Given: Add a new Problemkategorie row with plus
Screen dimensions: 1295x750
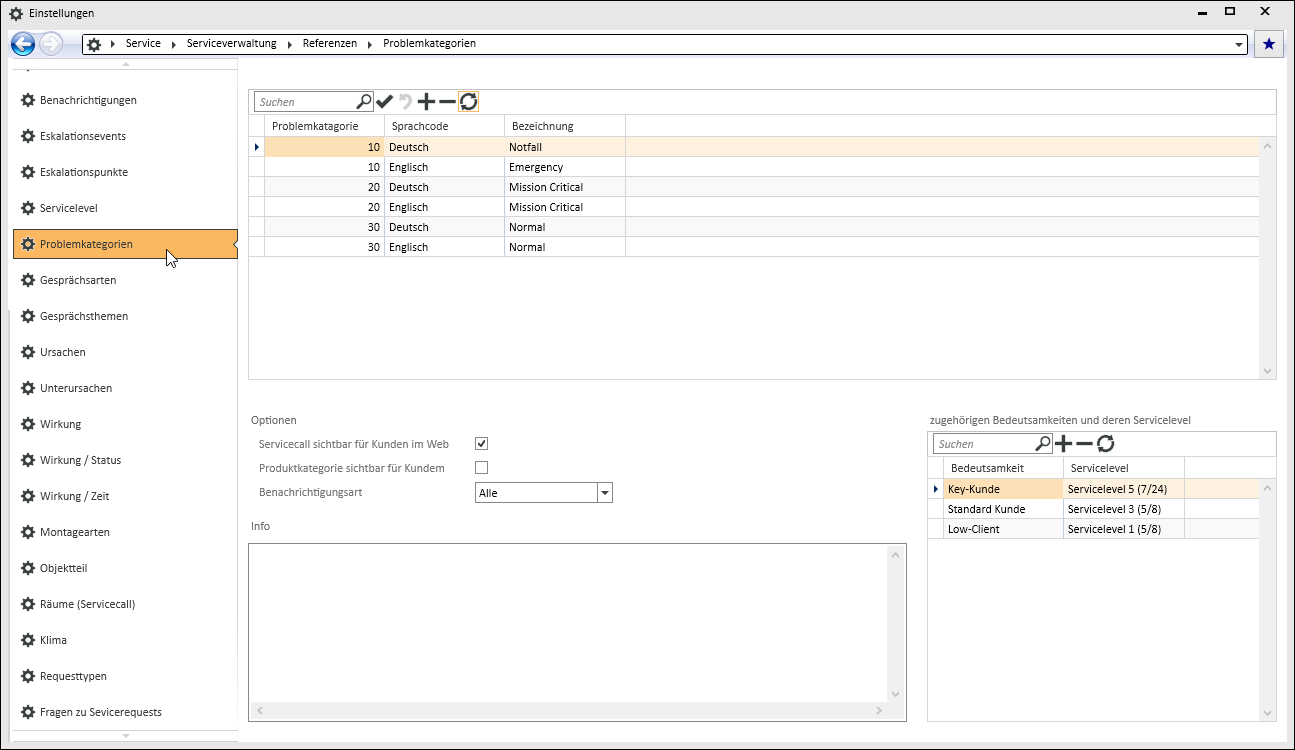Looking at the screenshot, I should coord(426,101).
